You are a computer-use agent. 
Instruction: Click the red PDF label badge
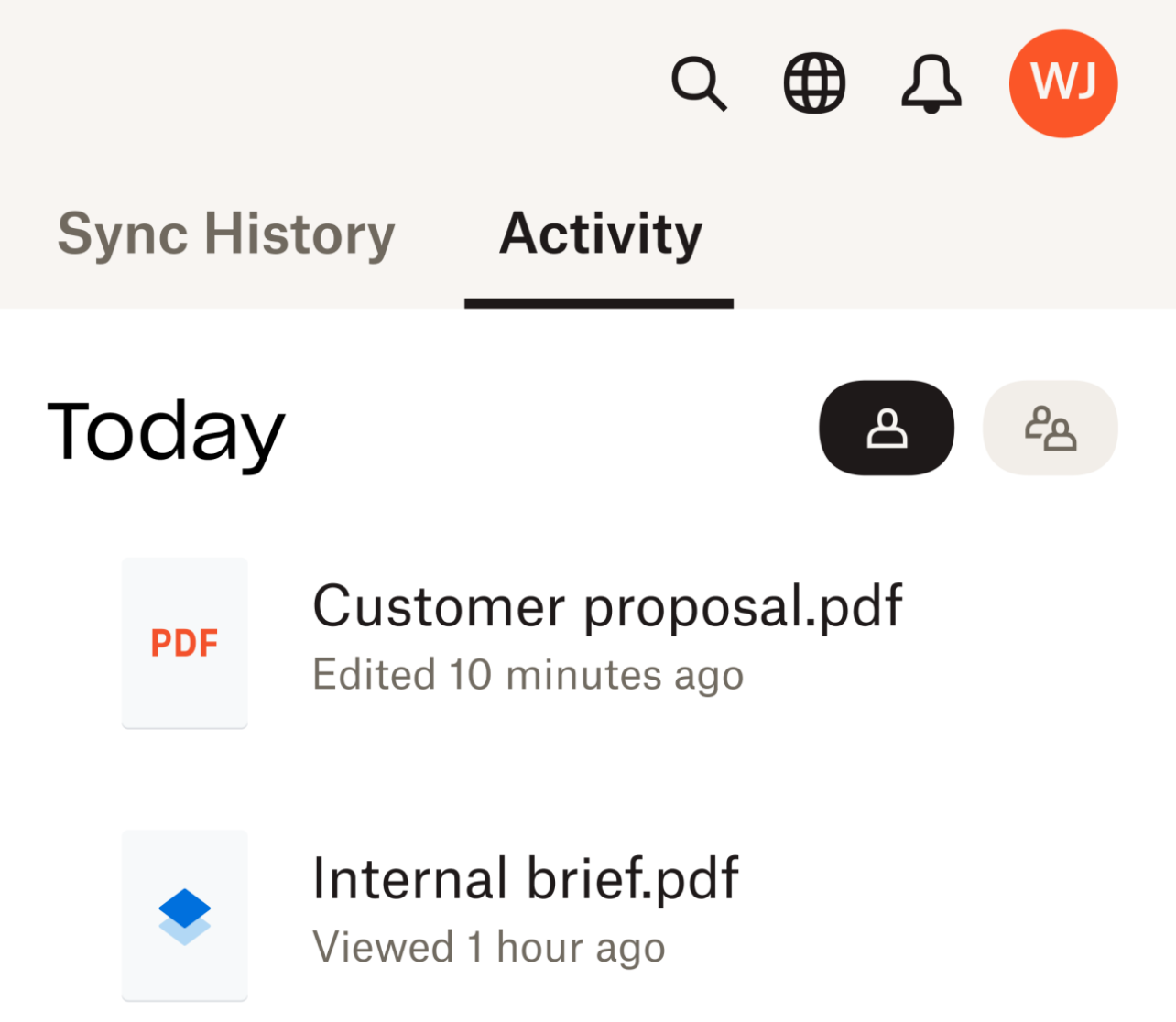(184, 644)
